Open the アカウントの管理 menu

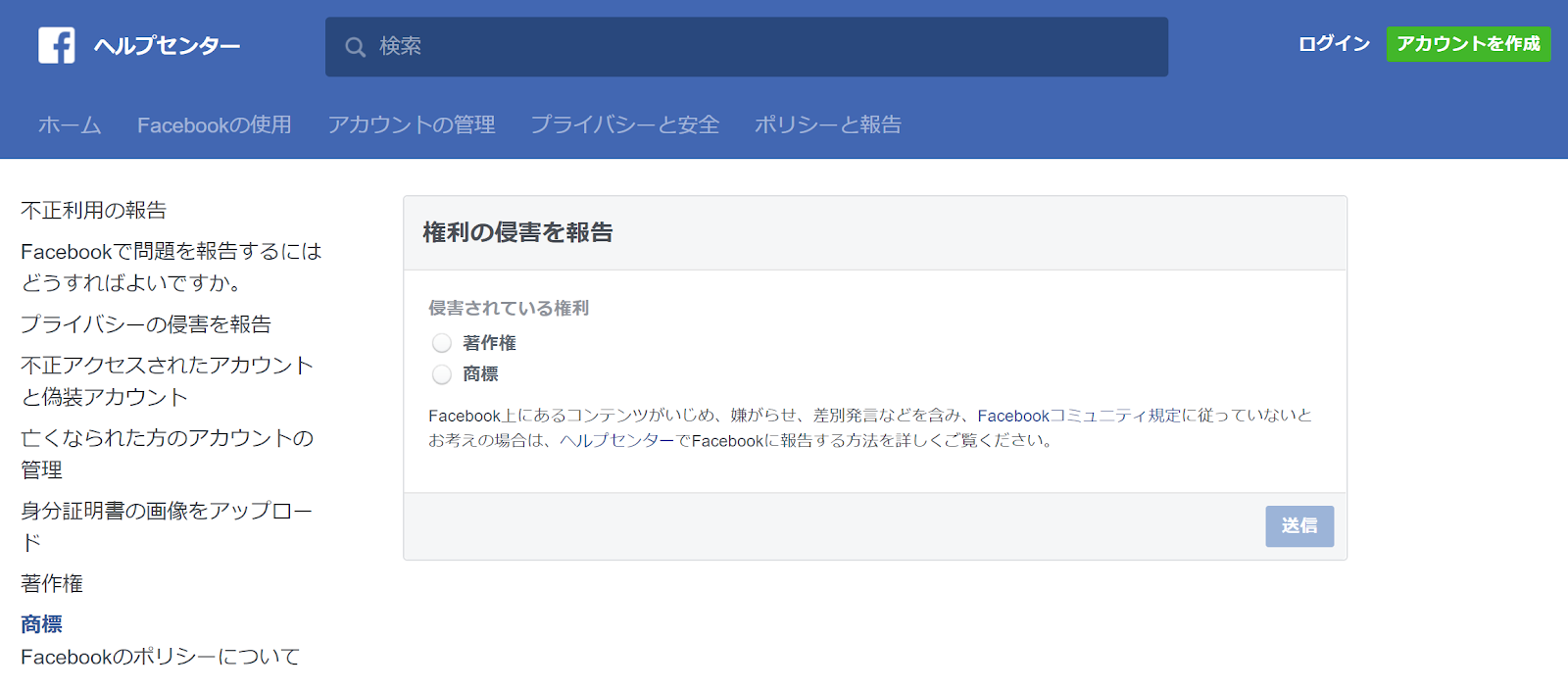tap(412, 124)
